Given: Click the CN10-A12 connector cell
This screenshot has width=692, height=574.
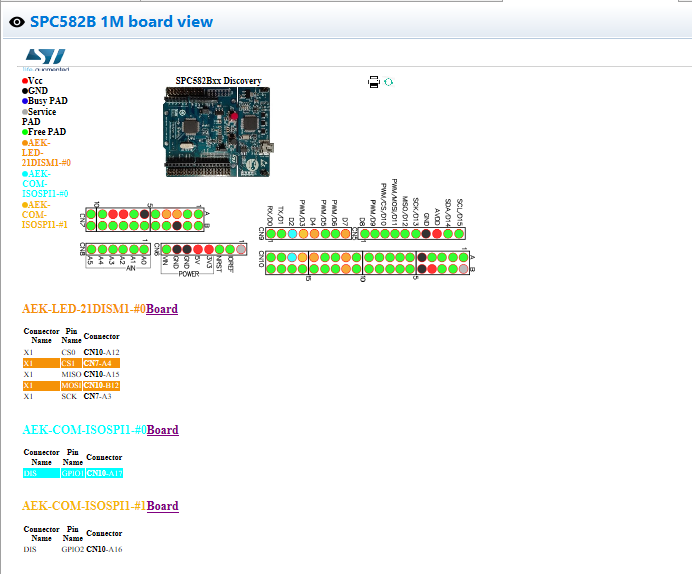Looking at the screenshot, I should [x=102, y=352].
